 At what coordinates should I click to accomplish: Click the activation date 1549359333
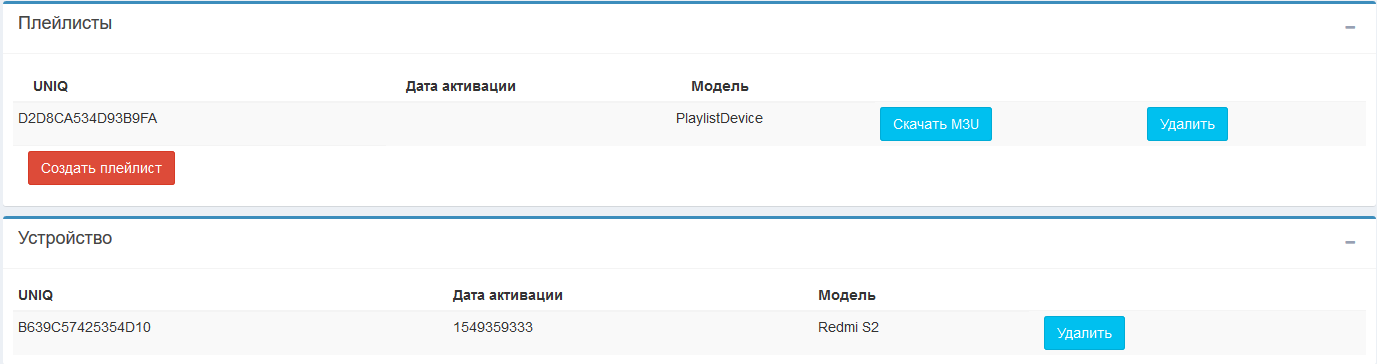pyautogui.click(x=492, y=326)
